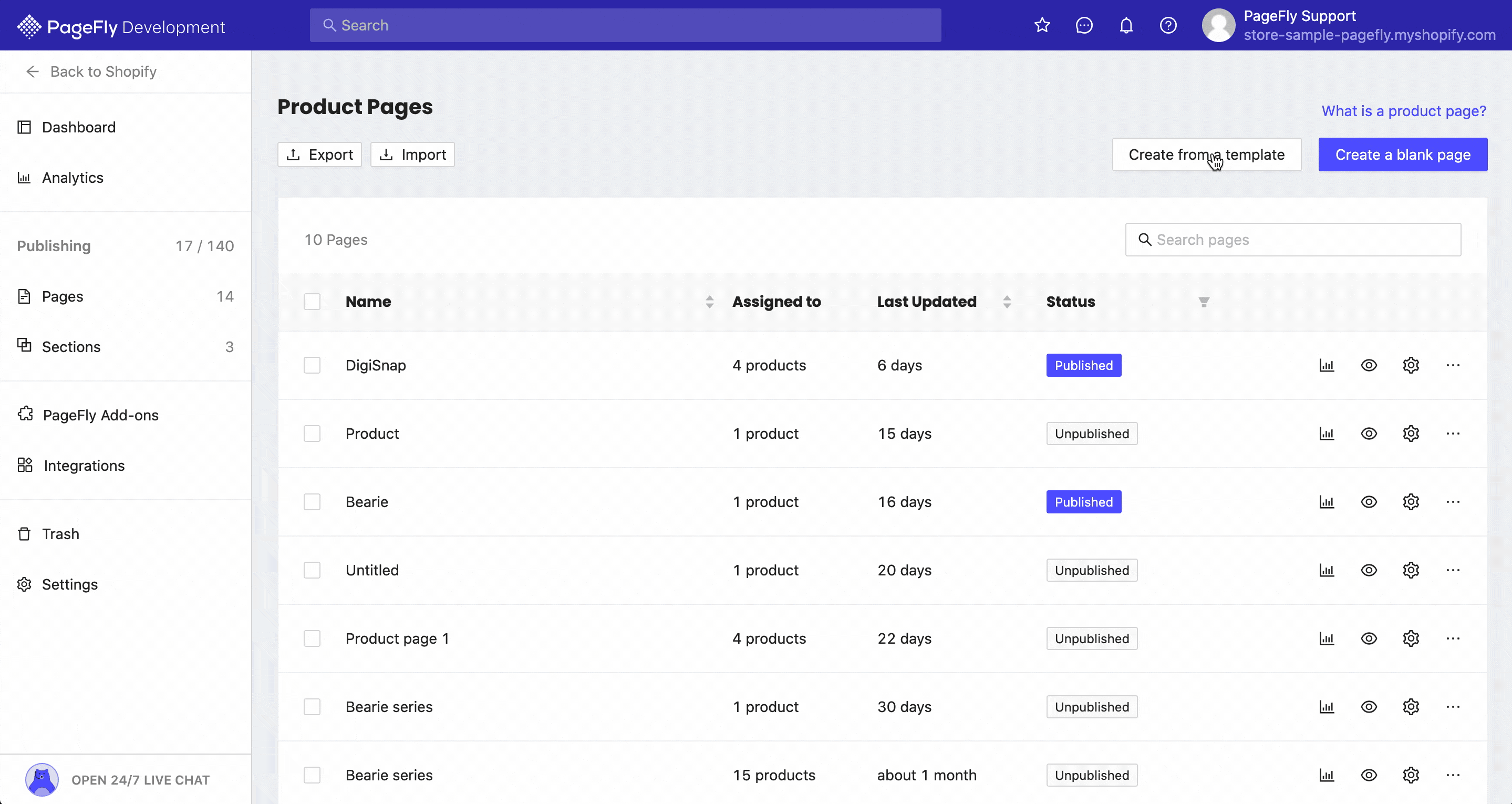Viewport: 1512px width, 804px height.
Task: Open the notifications bell
Action: 1126,25
